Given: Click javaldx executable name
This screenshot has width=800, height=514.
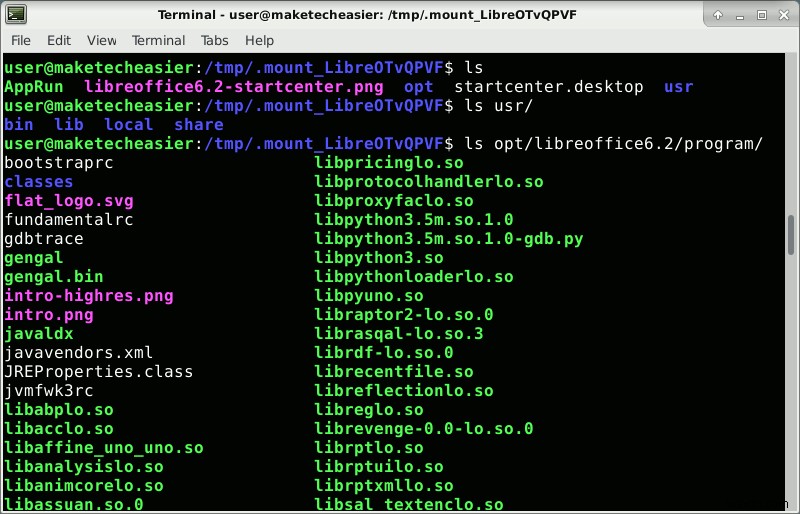Looking at the screenshot, I should point(39,334).
